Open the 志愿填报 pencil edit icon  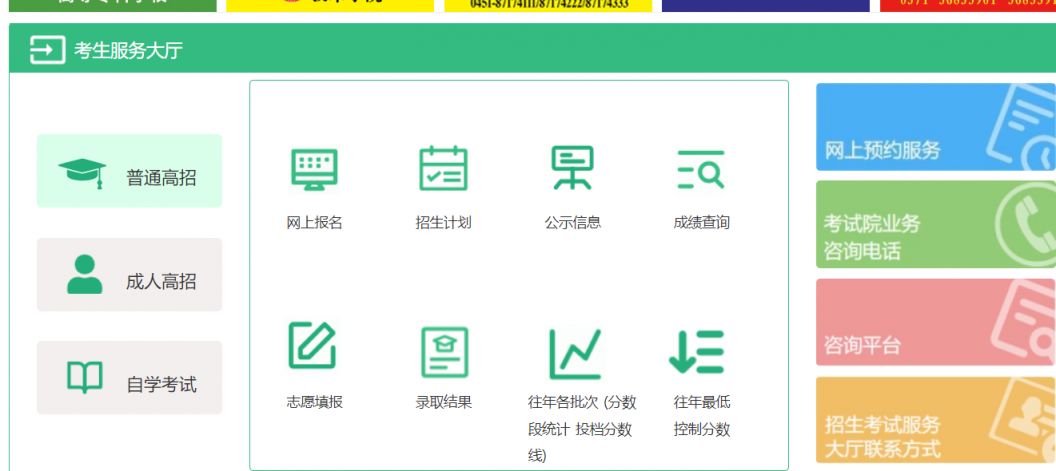pos(312,345)
